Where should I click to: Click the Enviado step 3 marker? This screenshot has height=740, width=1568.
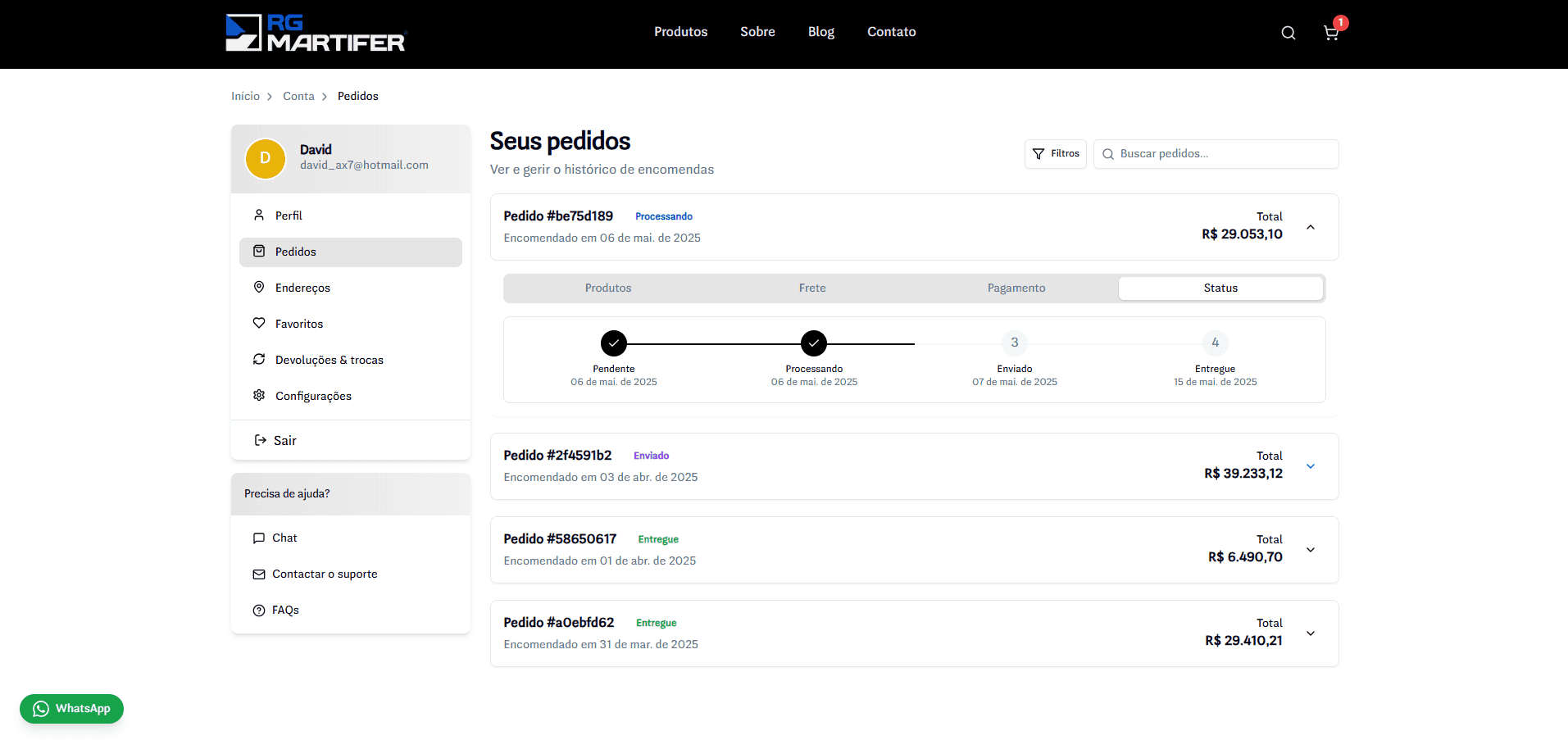tap(1014, 343)
